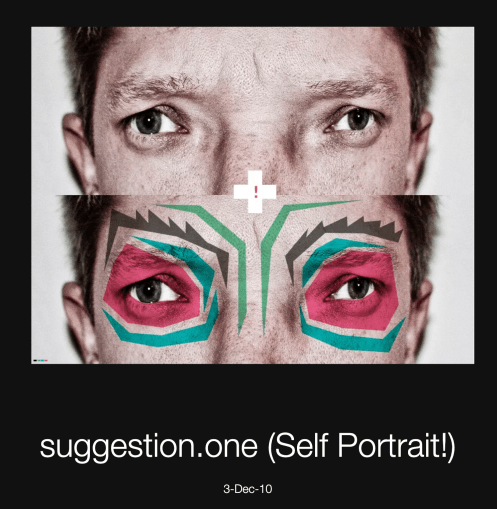Click the right natural eyebrow in upper photo
The height and width of the screenshot is (509, 497).
click(353, 87)
